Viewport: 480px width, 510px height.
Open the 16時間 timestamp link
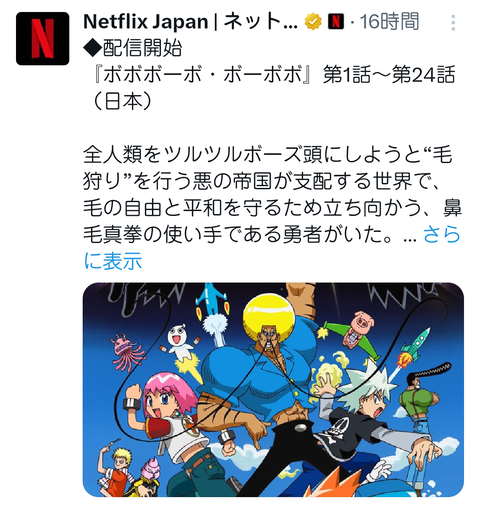click(x=389, y=22)
